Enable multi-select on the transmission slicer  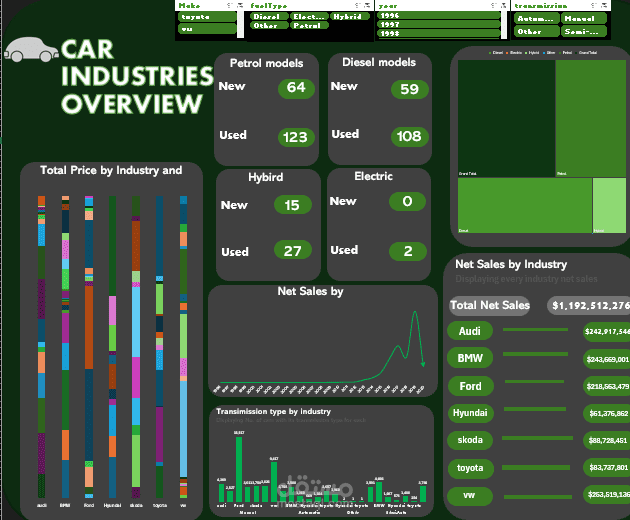(594, 5)
